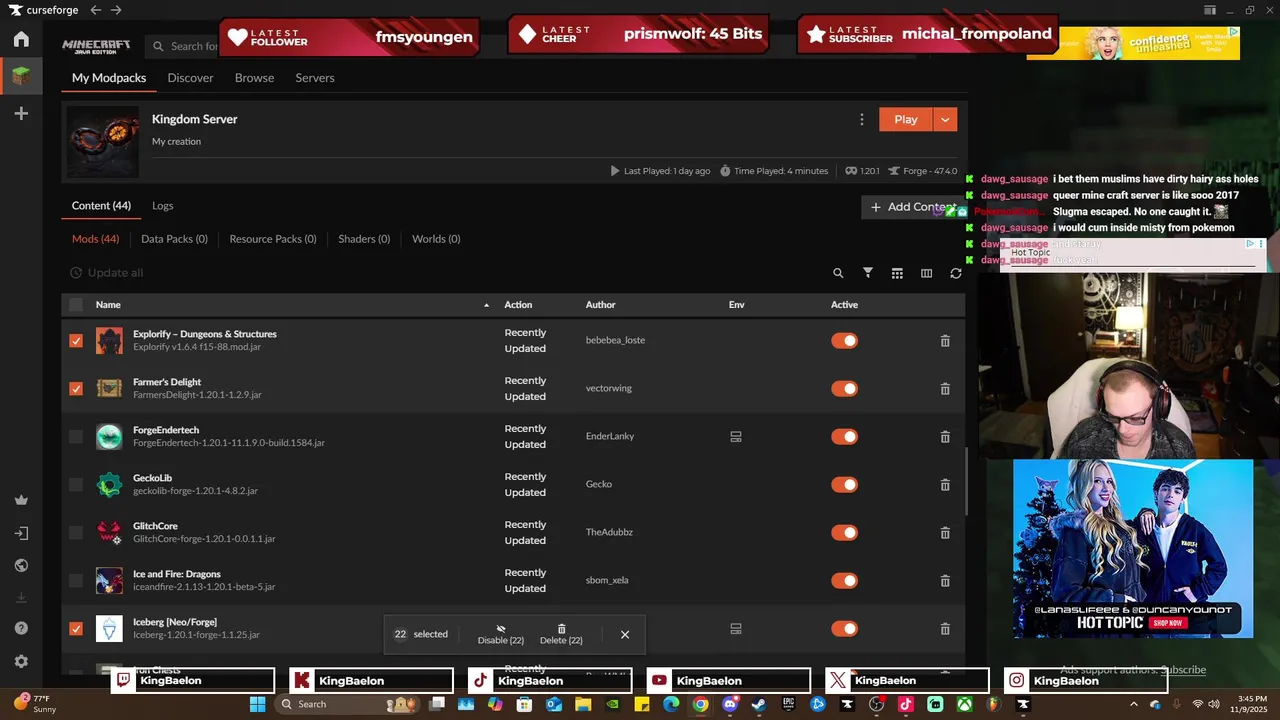Click the Subscribe link
The height and width of the screenshot is (720, 1280).
pyautogui.click(x=1183, y=670)
